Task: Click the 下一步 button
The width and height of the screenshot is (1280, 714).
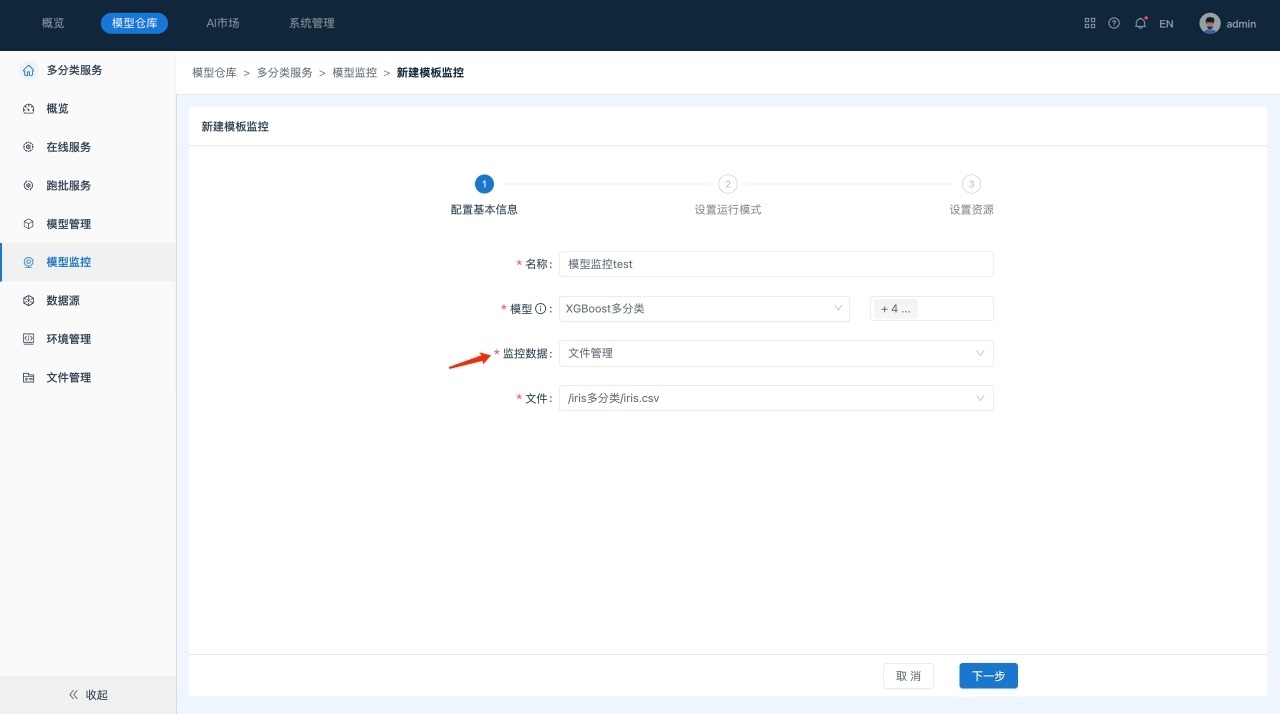Action: [988, 676]
